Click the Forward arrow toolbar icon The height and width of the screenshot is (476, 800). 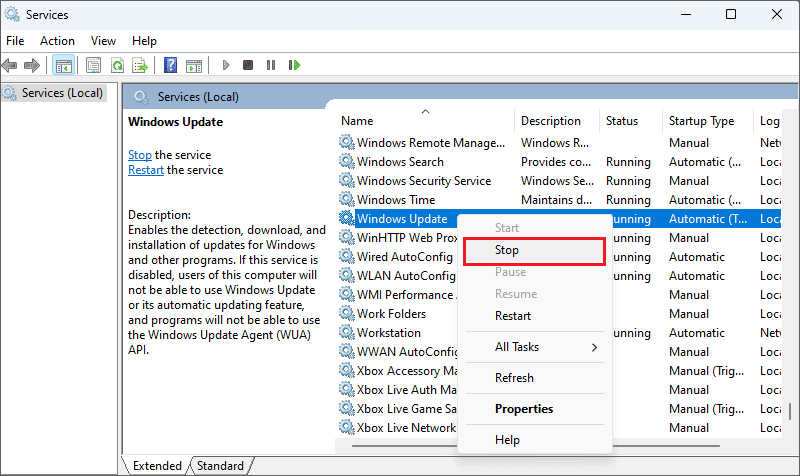pyautogui.click(x=32, y=65)
